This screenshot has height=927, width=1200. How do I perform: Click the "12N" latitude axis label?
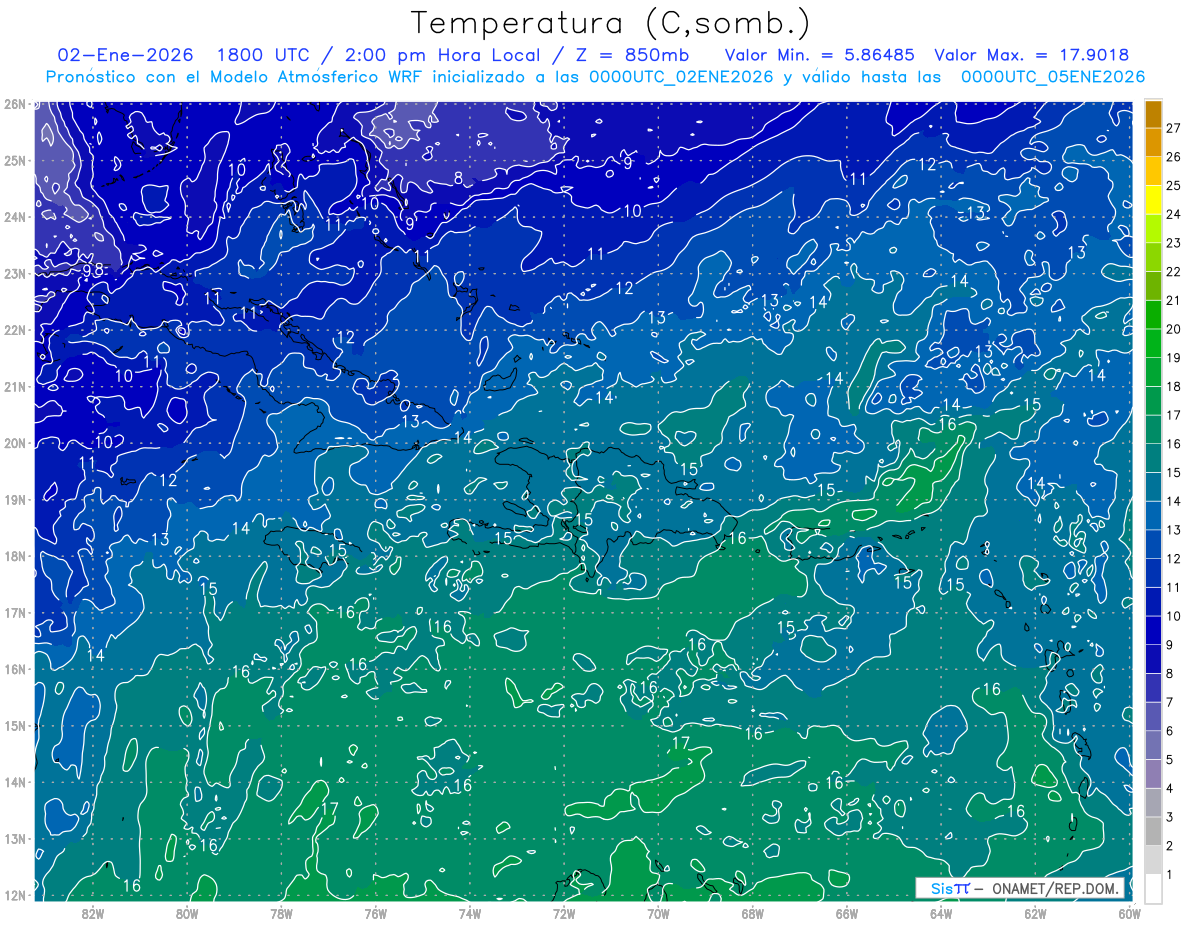(14, 895)
